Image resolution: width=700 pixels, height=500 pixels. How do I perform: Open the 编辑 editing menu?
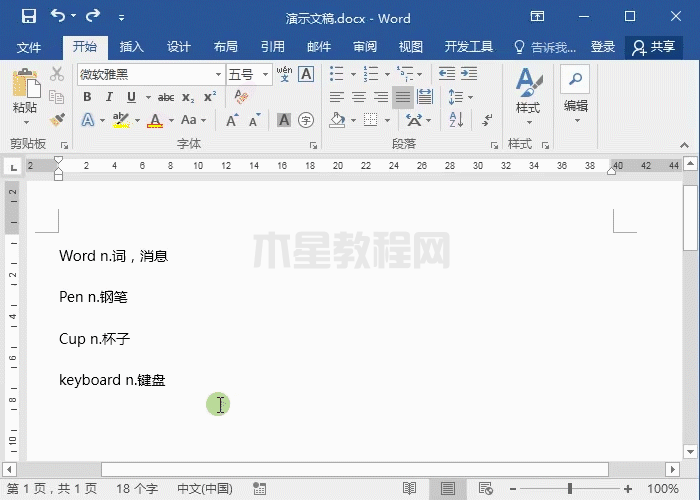click(575, 95)
